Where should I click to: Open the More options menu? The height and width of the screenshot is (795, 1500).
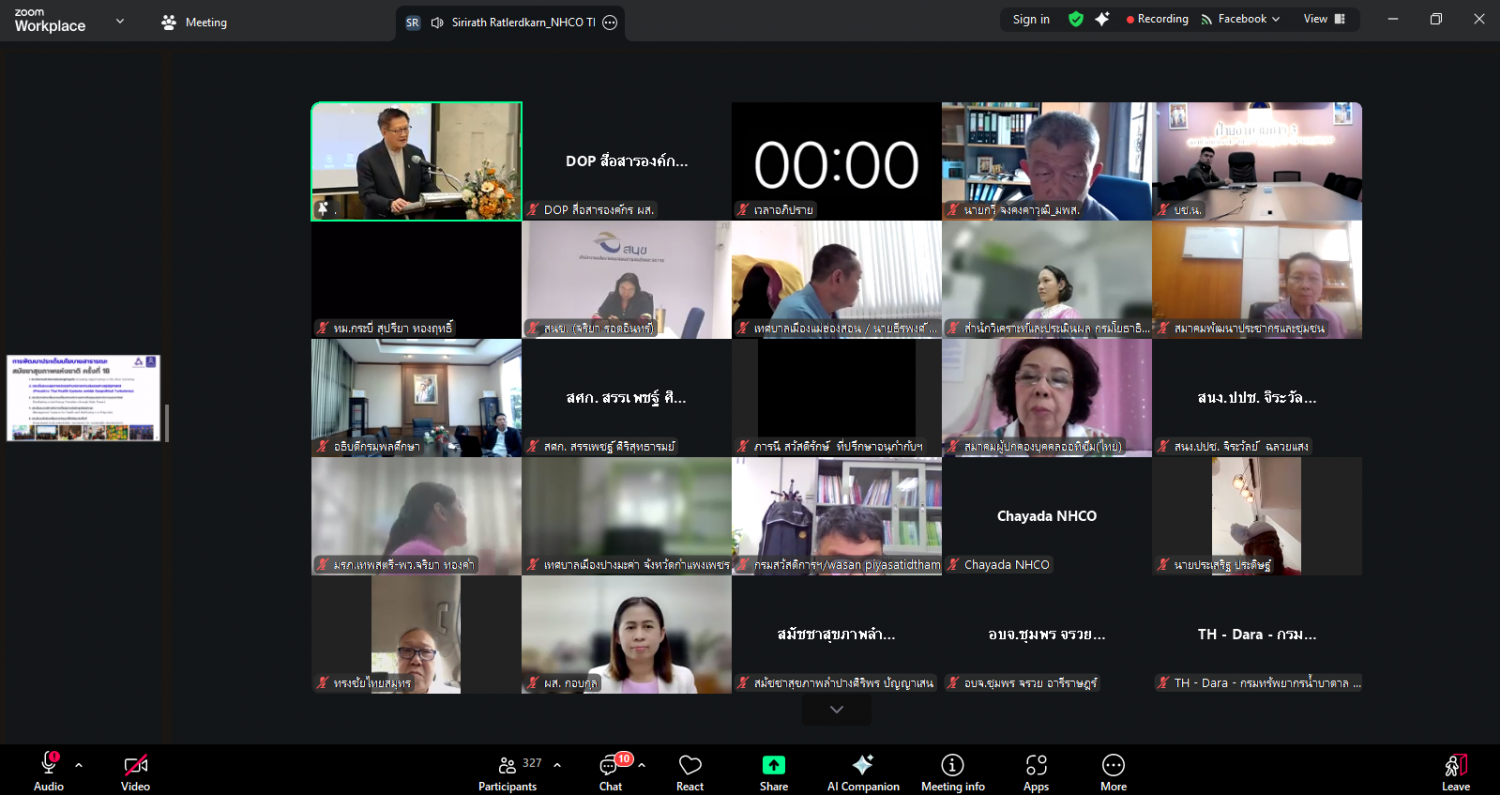(x=1113, y=771)
